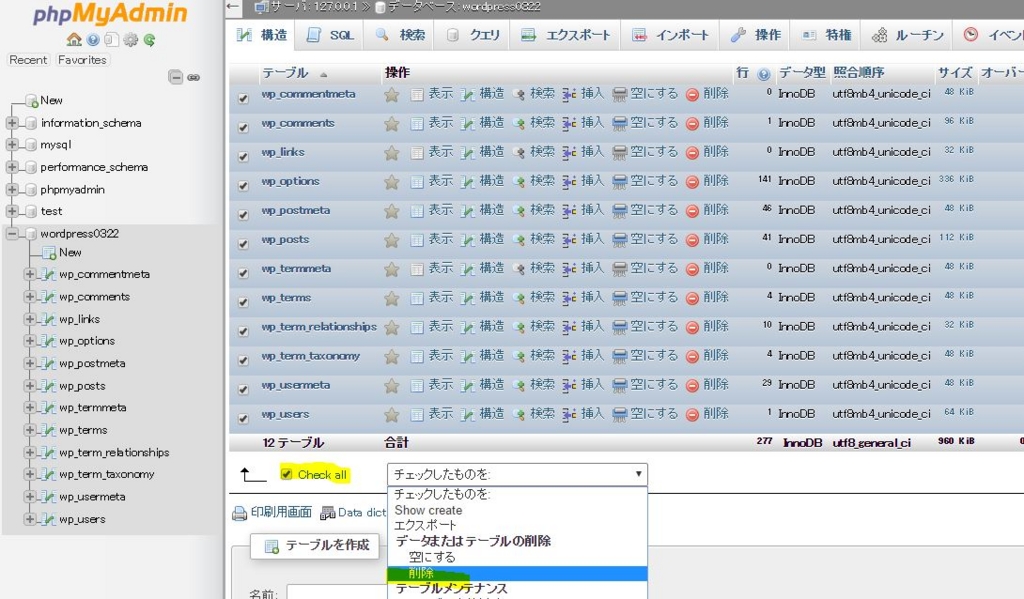
Task: Uncheck the wp_posts row checkbox
Action: (x=243, y=244)
